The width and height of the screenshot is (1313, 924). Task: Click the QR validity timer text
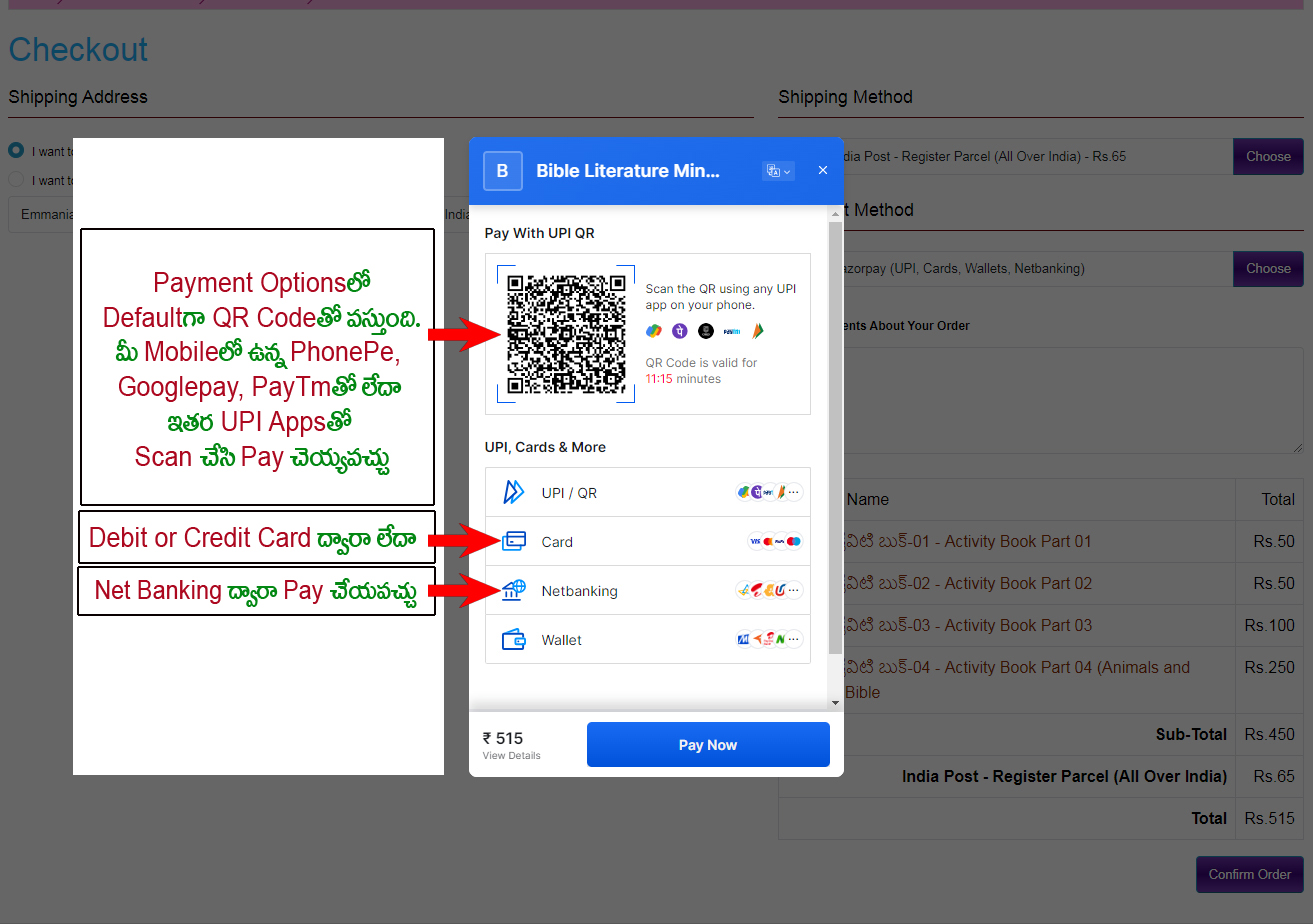pos(701,371)
